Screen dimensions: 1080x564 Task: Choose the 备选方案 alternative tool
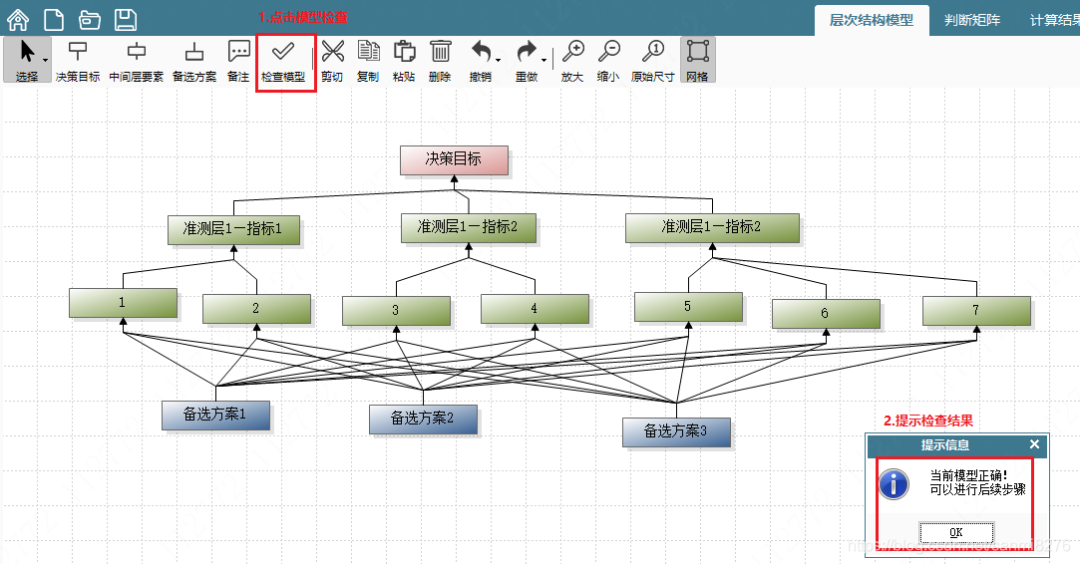pyautogui.click(x=194, y=61)
